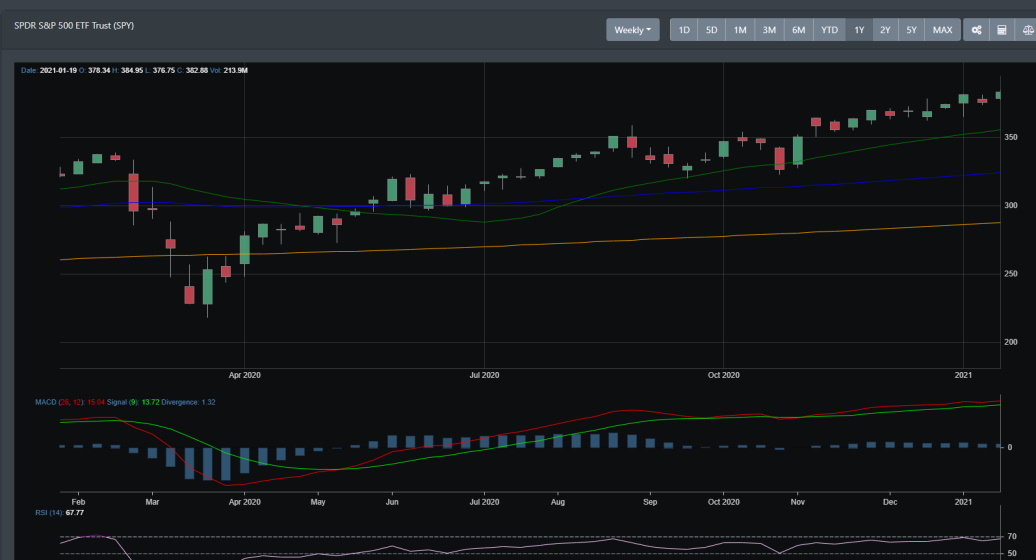Click the 200 price axis label
1036x560 pixels.
click(1010, 342)
